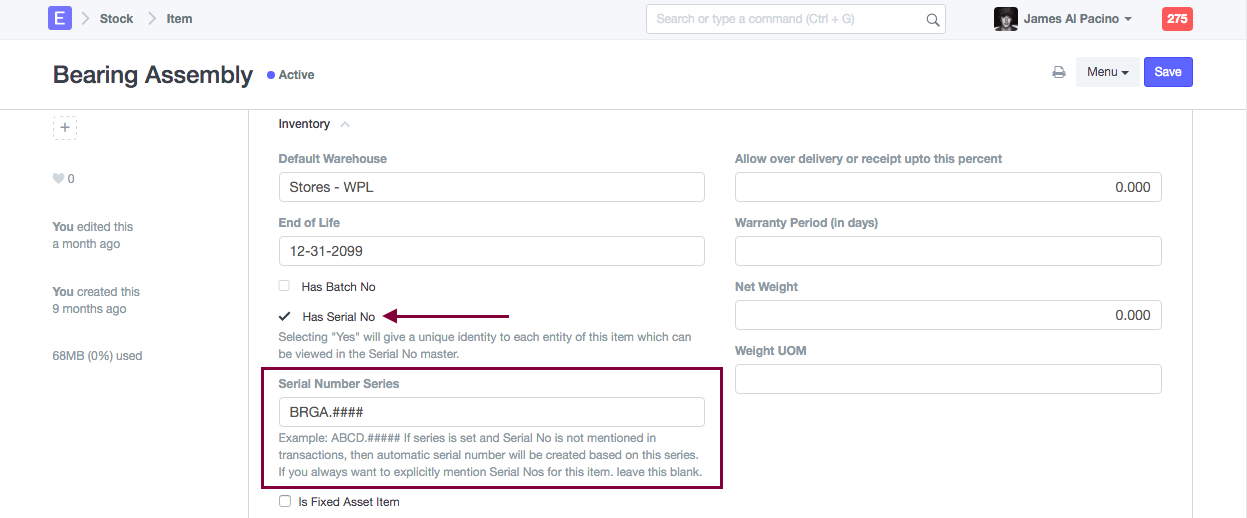Check the Is Fixed Asset Item box
Viewport: 1247px width, 518px height.
(285, 501)
